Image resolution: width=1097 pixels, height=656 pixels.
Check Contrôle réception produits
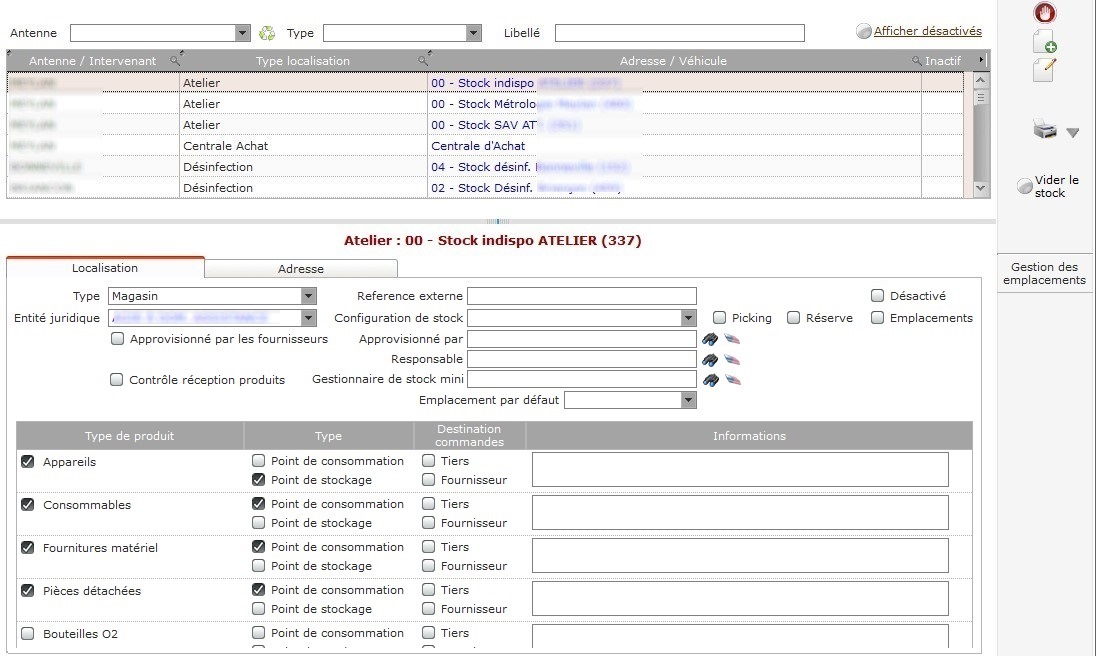pyautogui.click(x=117, y=380)
